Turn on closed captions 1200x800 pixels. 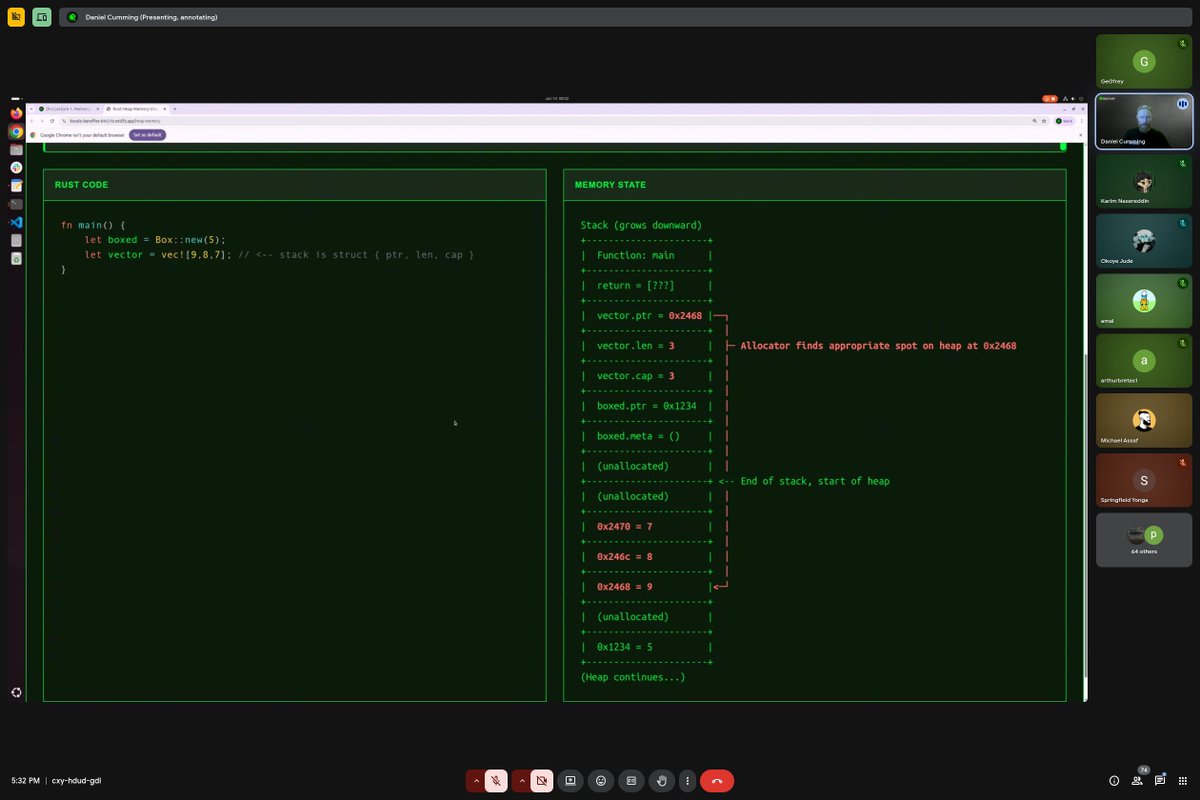[x=631, y=780]
